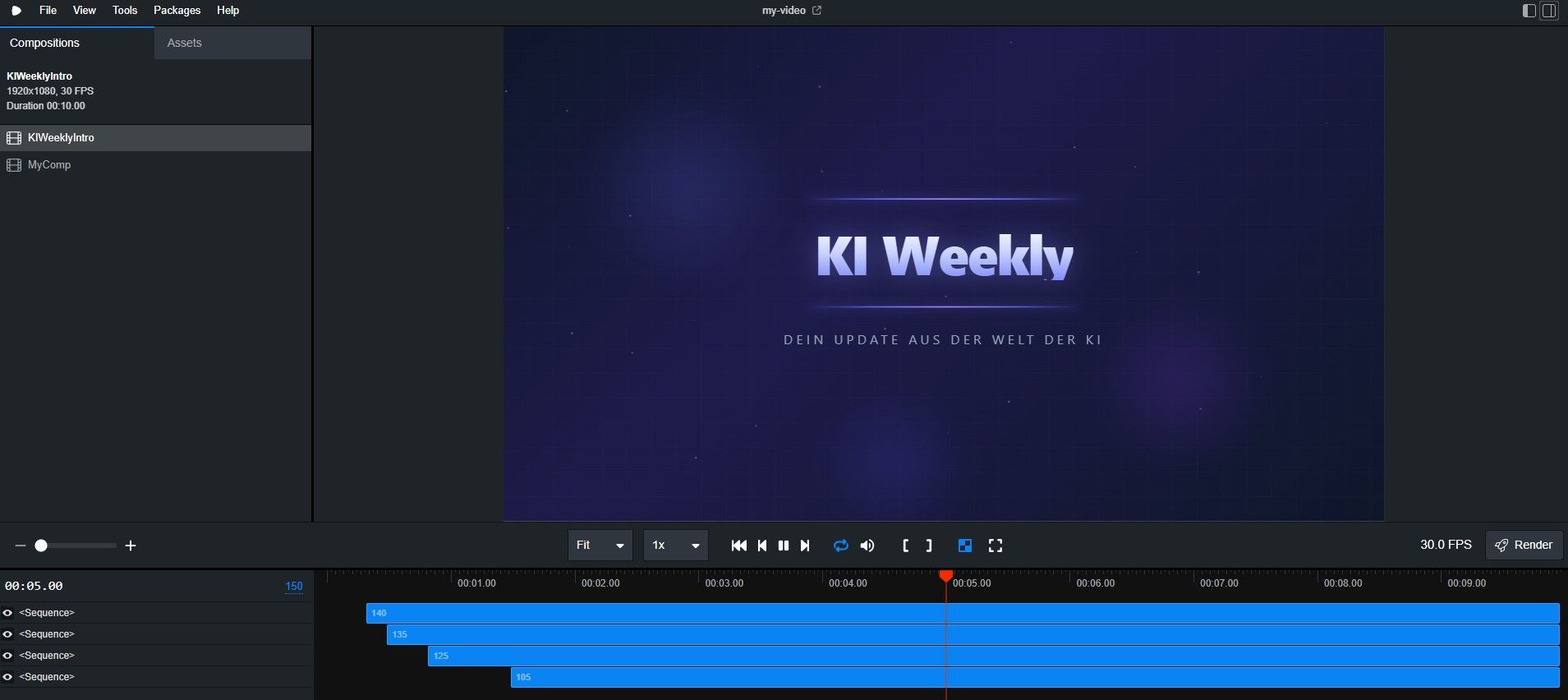This screenshot has height=700, width=1568.
Task: Step back one frame
Action: 762,546
